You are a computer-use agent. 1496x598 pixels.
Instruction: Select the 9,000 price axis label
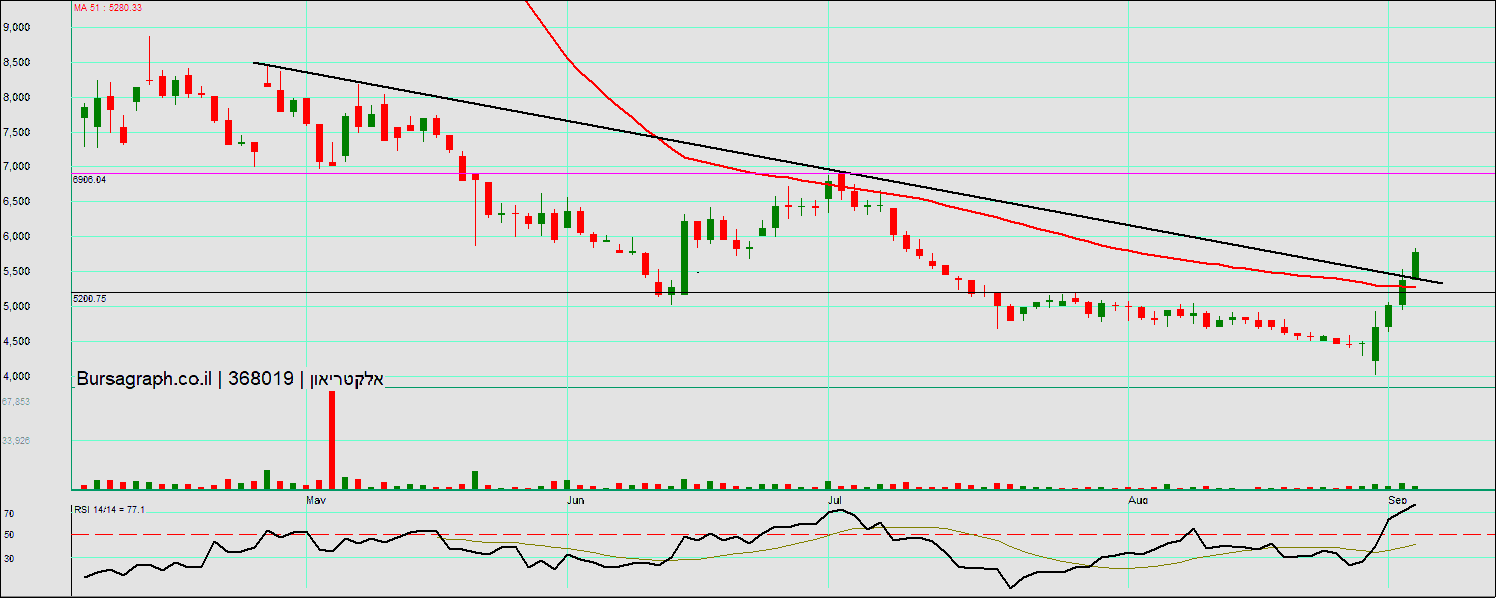[17, 27]
